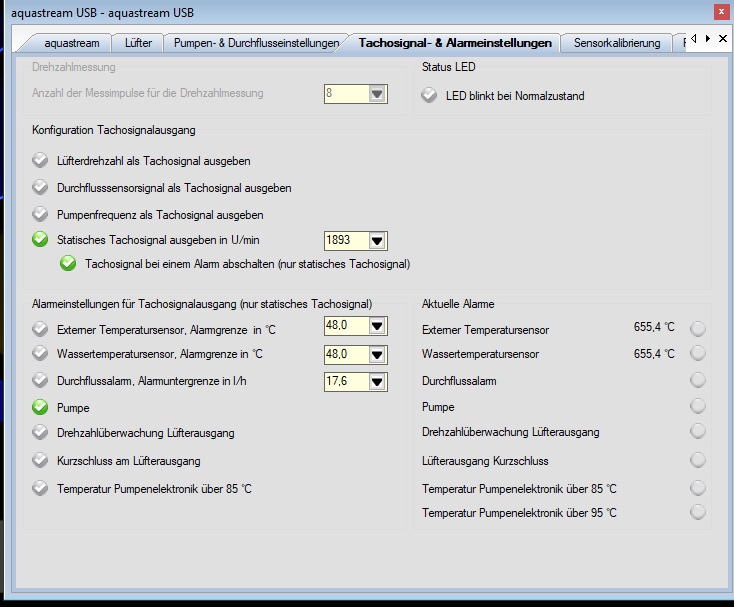Disable the Pumpe alarm checkbox

tap(40, 407)
